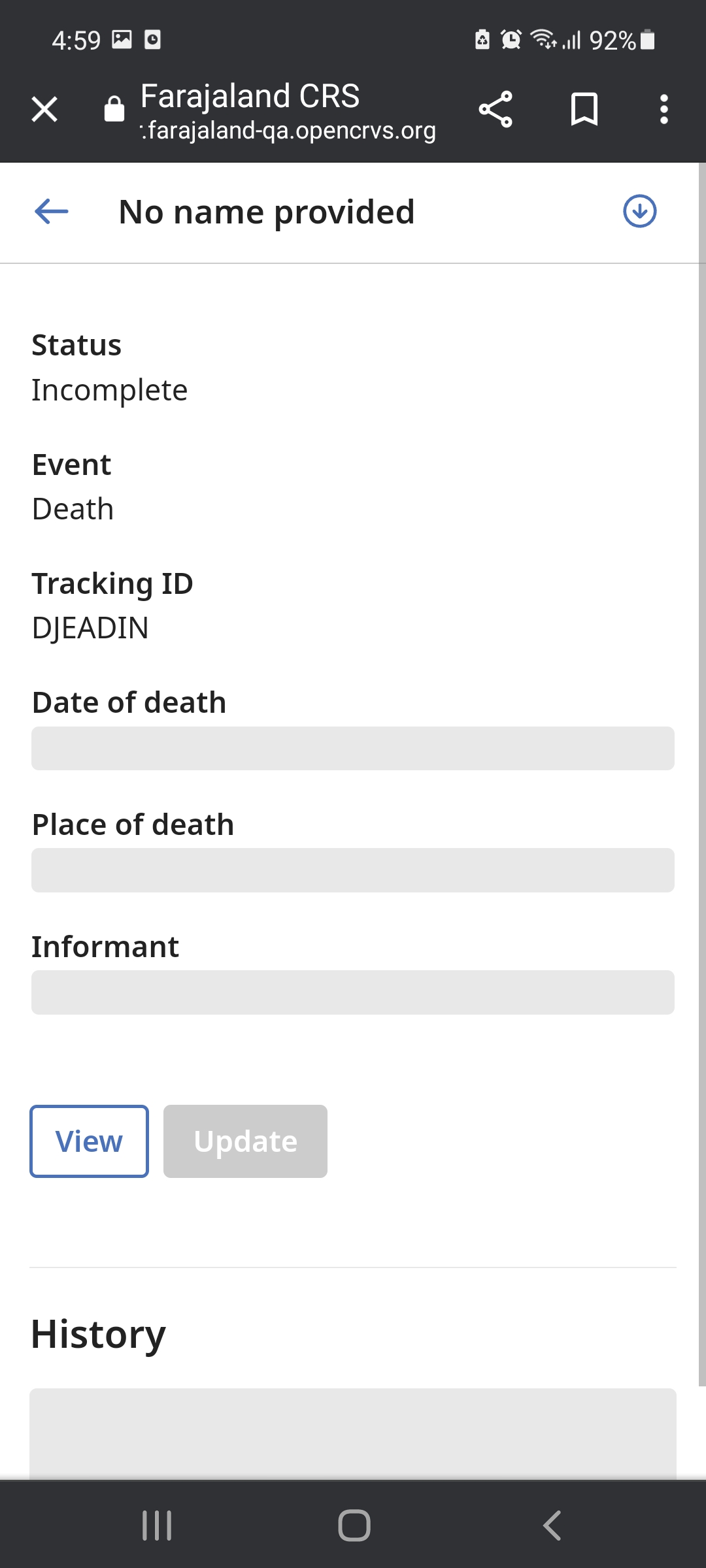
Task: Select the tracking ID DJEADIN
Action: (91, 627)
